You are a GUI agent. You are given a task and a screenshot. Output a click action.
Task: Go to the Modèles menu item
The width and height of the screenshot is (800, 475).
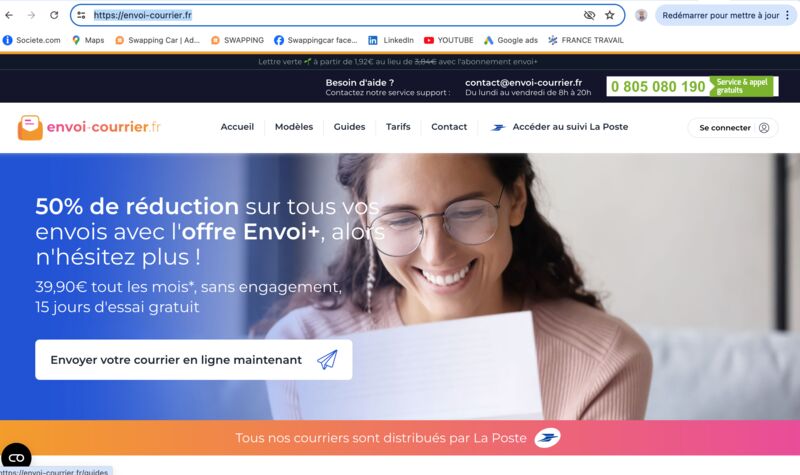coord(294,127)
